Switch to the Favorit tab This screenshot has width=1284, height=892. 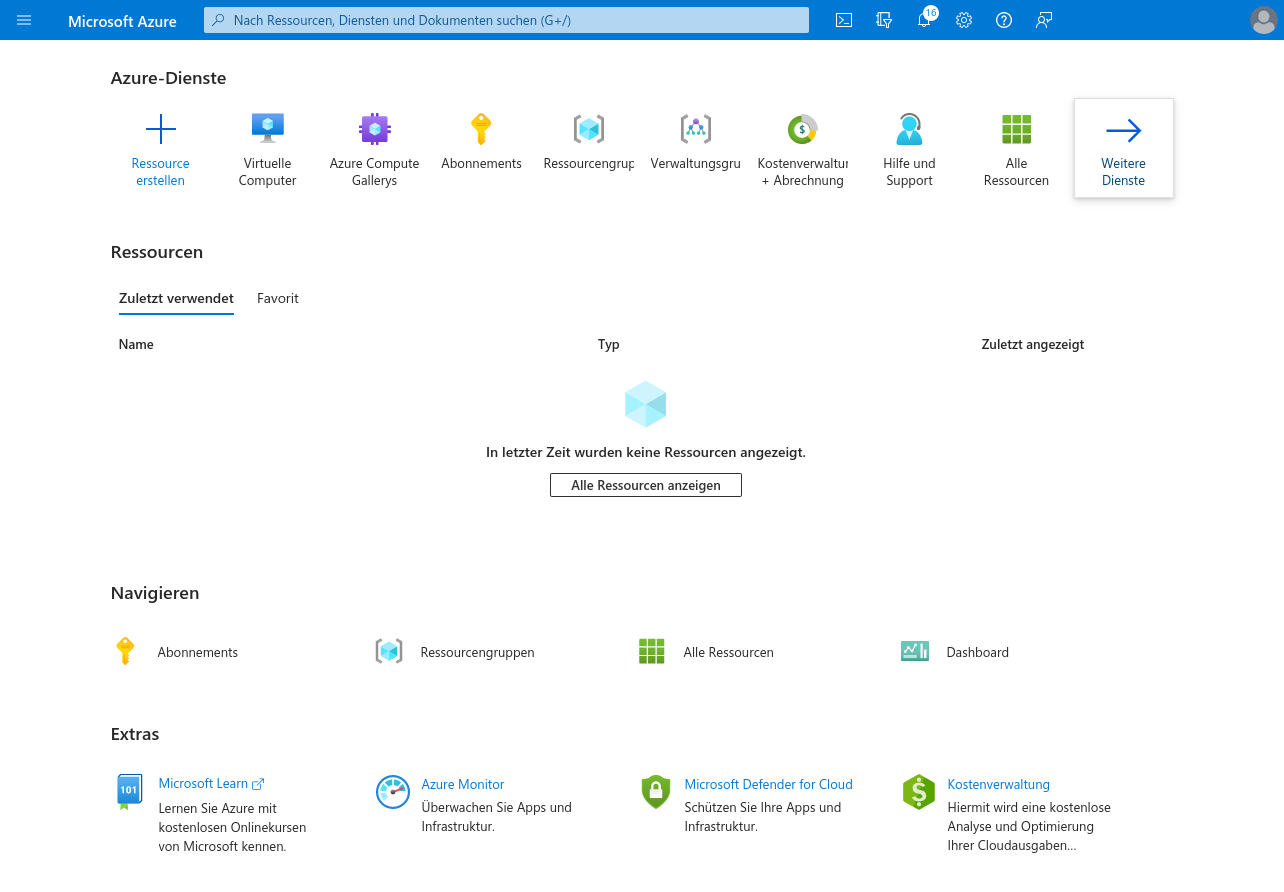pyautogui.click(x=277, y=298)
